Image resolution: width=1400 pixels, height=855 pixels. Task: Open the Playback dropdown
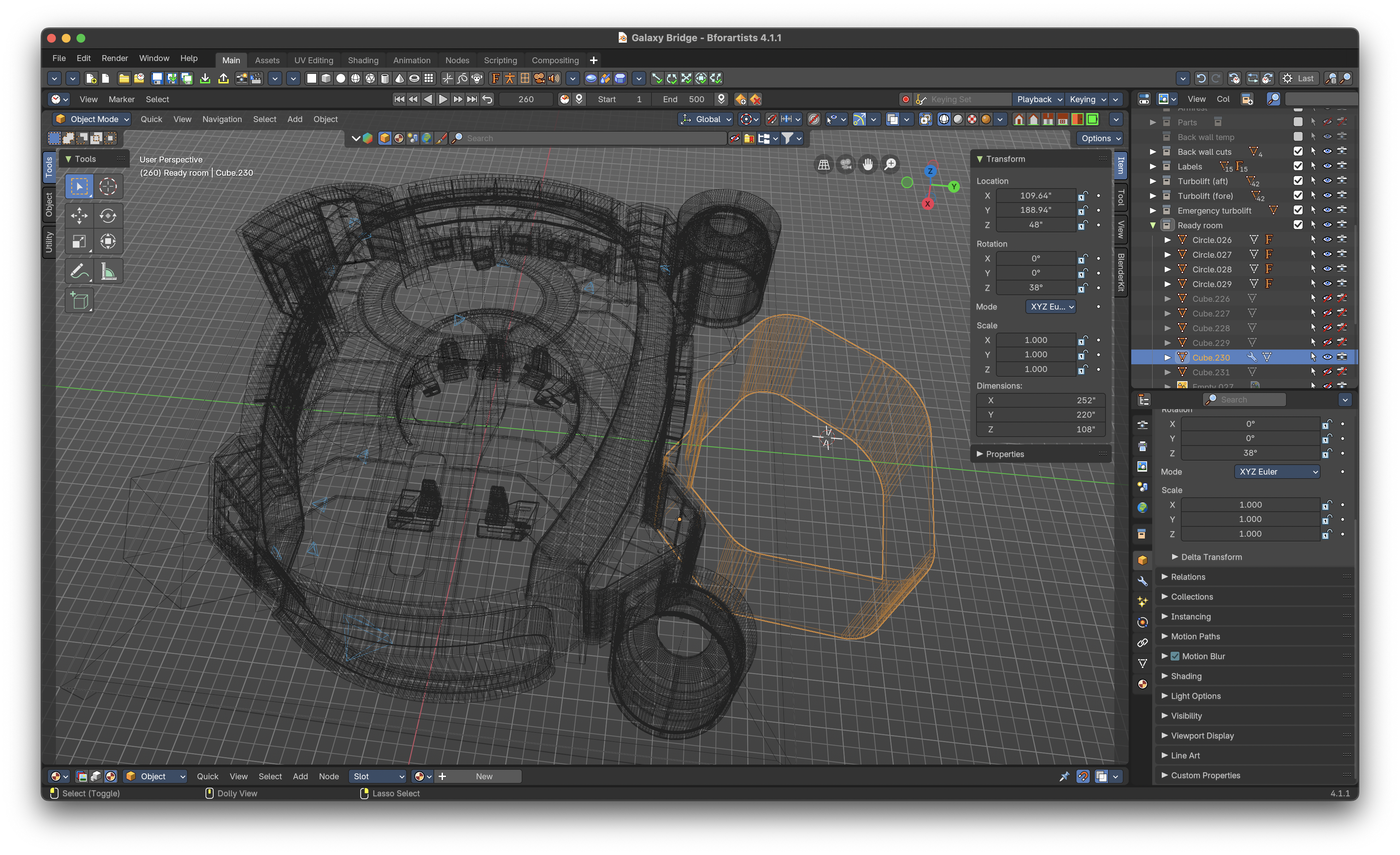[x=1039, y=99]
